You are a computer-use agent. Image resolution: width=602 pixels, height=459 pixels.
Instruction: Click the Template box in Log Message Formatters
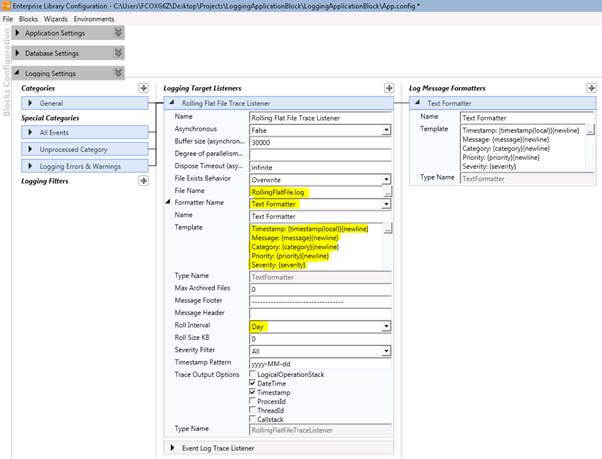click(523, 148)
